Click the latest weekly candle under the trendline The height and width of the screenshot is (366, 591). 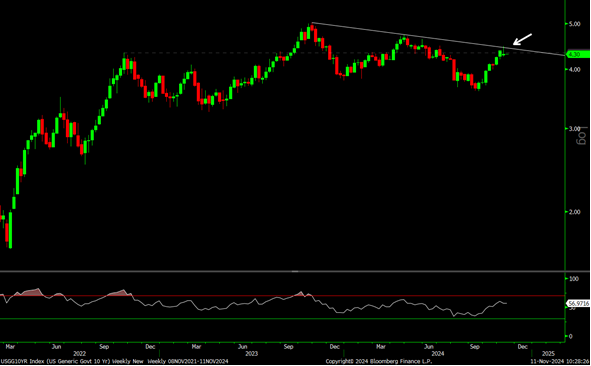(504, 54)
